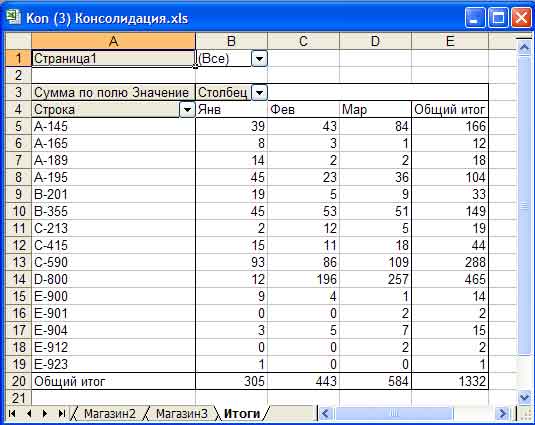This screenshot has height=425, width=535.
Task: Click horizontal scrollbar left arrow
Action: click(x=325, y=414)
